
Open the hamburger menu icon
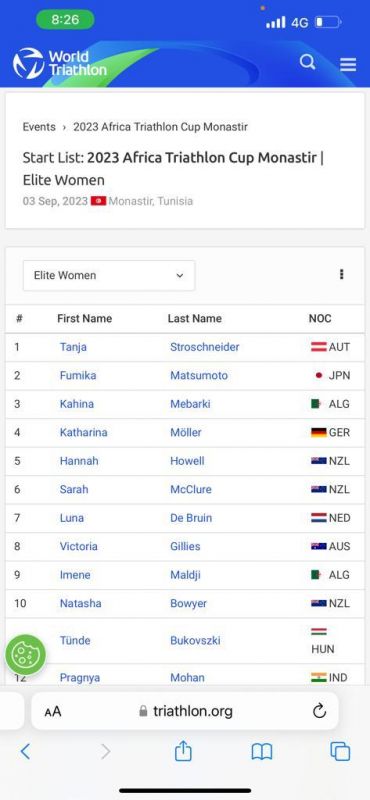(x=348, y=64)
